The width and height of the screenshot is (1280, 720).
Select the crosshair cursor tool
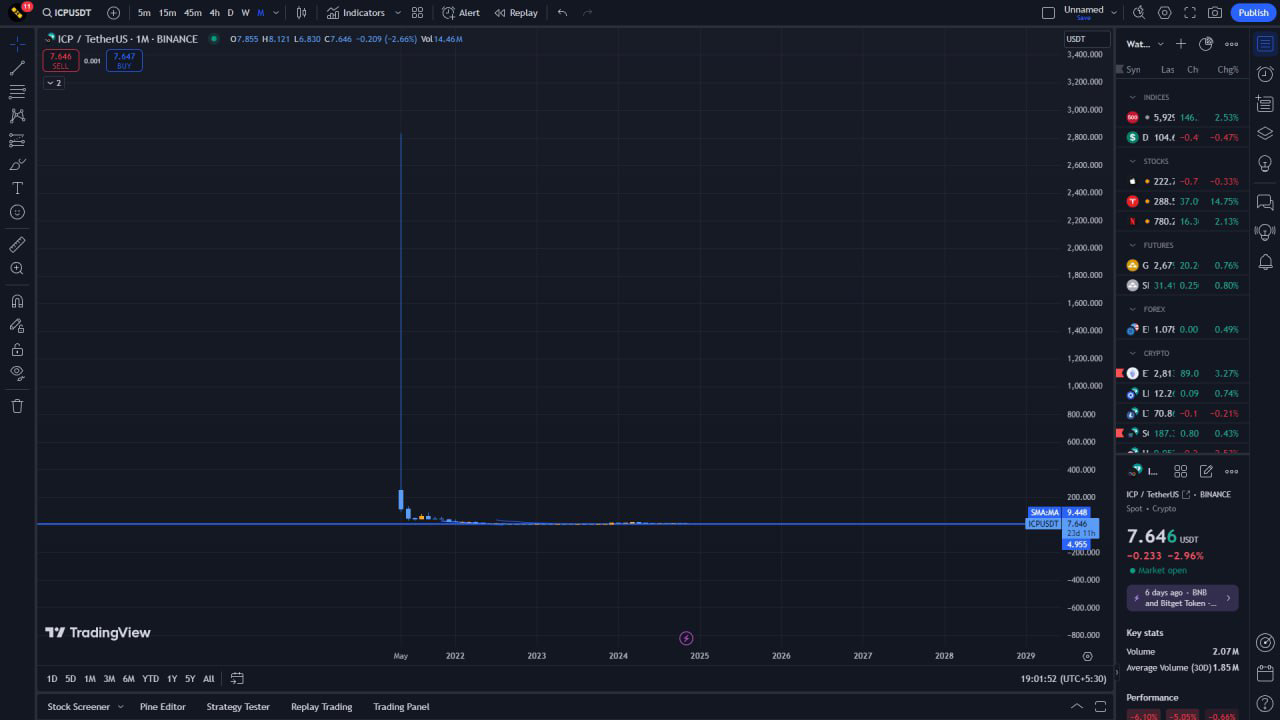point(17,44)
